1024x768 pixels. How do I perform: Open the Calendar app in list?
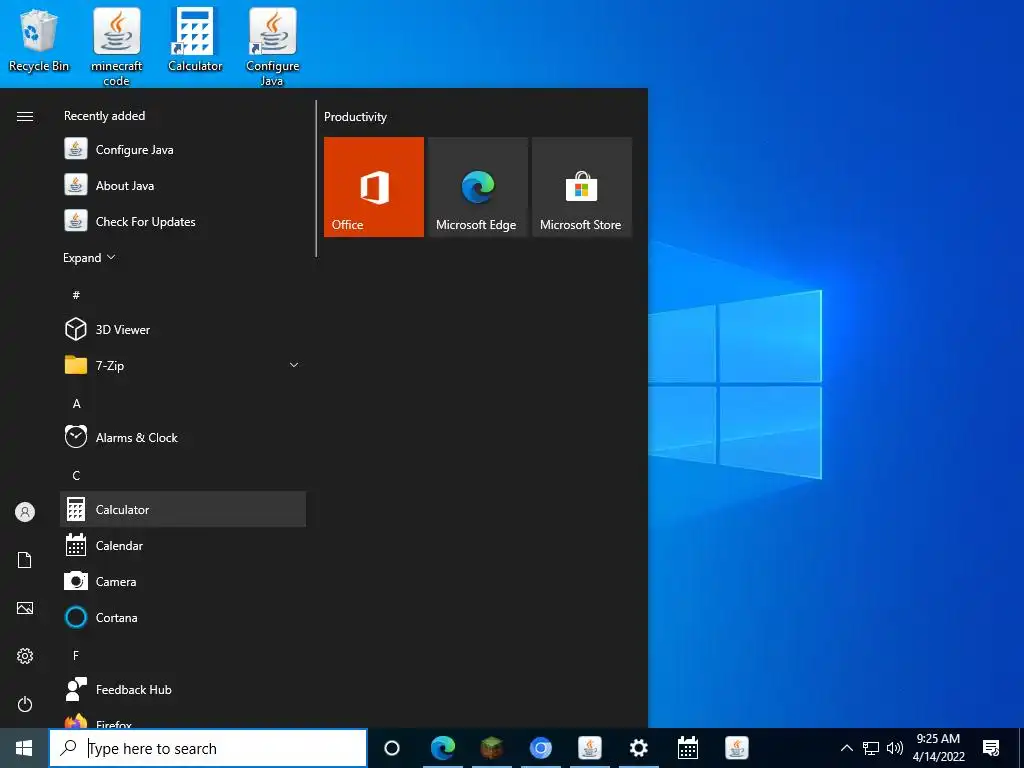point(183,545)
